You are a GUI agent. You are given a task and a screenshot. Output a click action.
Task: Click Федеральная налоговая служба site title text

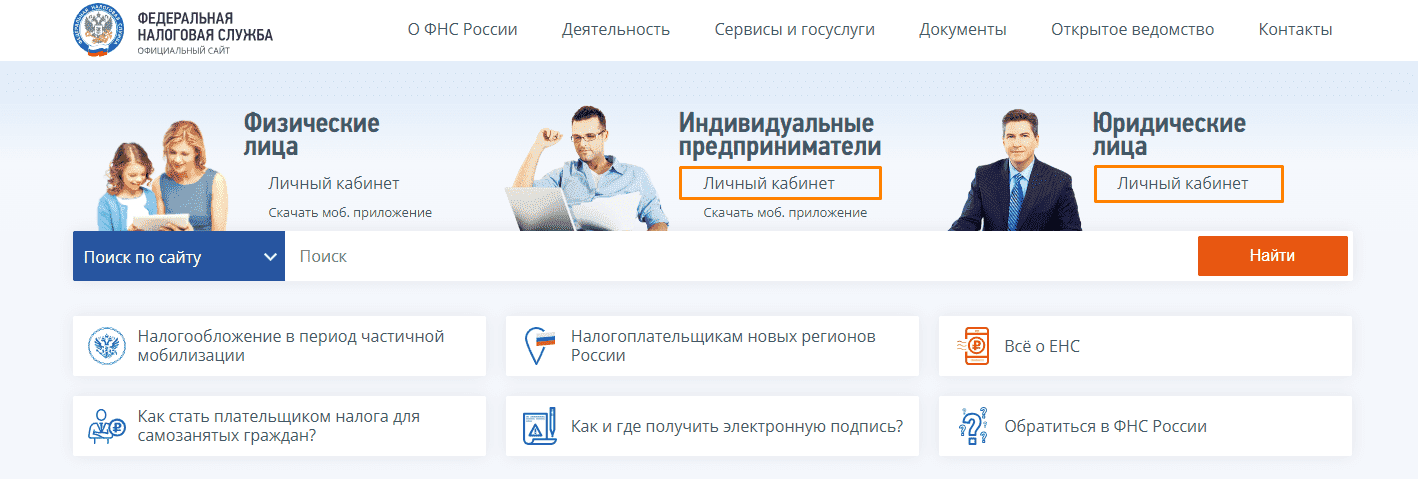tap(205, 27)
